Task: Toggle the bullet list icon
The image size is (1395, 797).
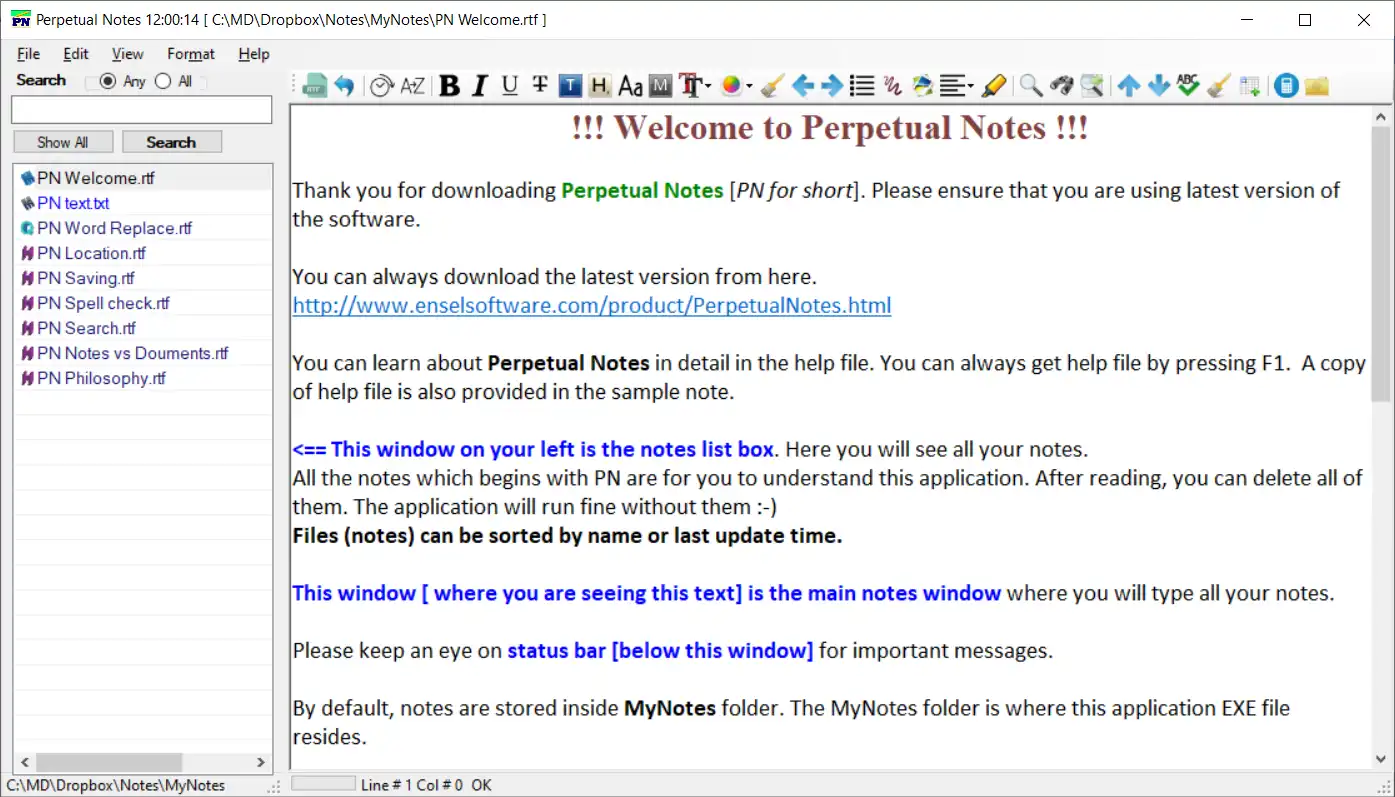Action: (x=862, y=86)
